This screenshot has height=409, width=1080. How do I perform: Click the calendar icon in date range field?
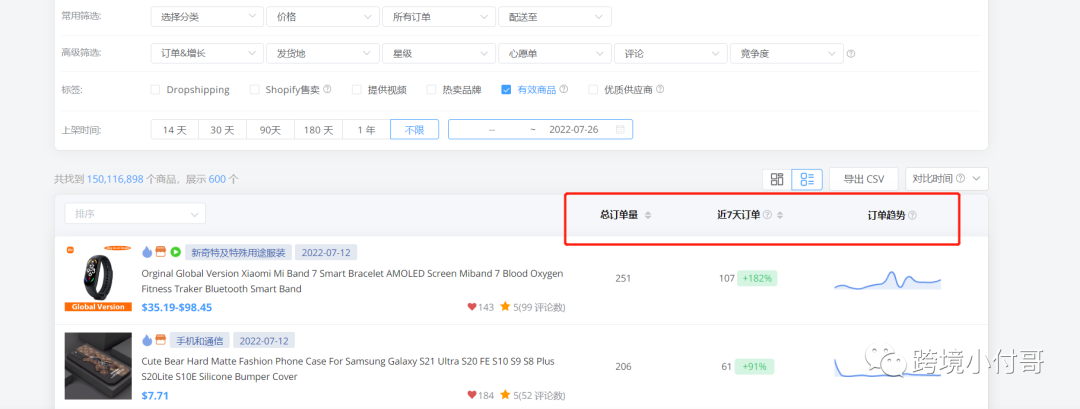620,129
